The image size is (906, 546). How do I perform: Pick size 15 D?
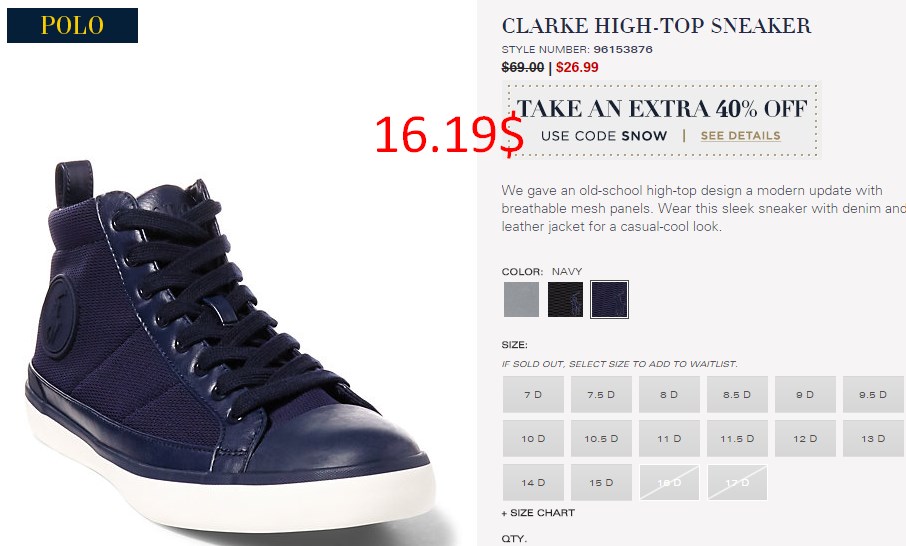pos(601,482)
